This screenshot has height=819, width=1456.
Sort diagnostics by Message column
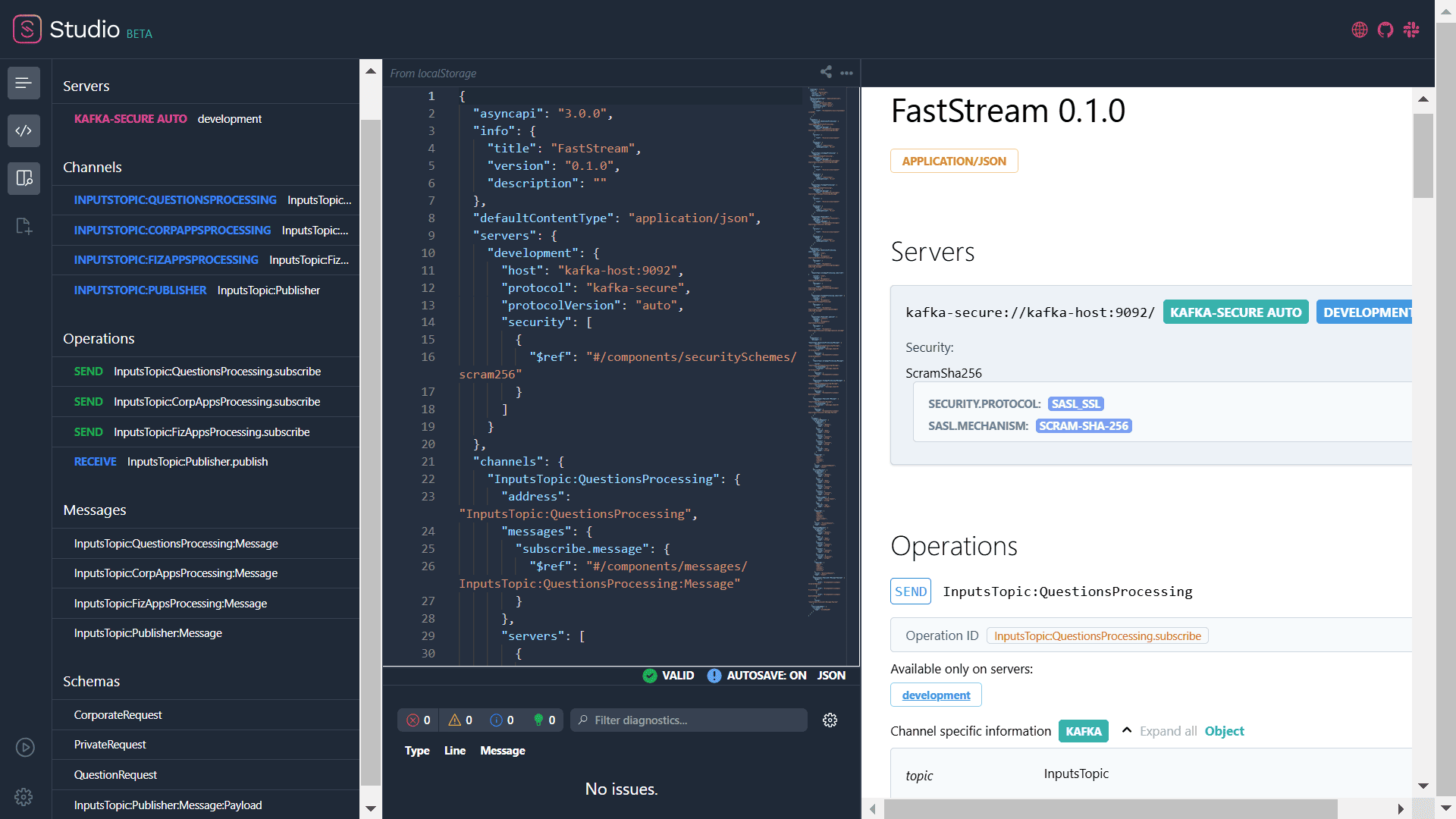(503, 751)
